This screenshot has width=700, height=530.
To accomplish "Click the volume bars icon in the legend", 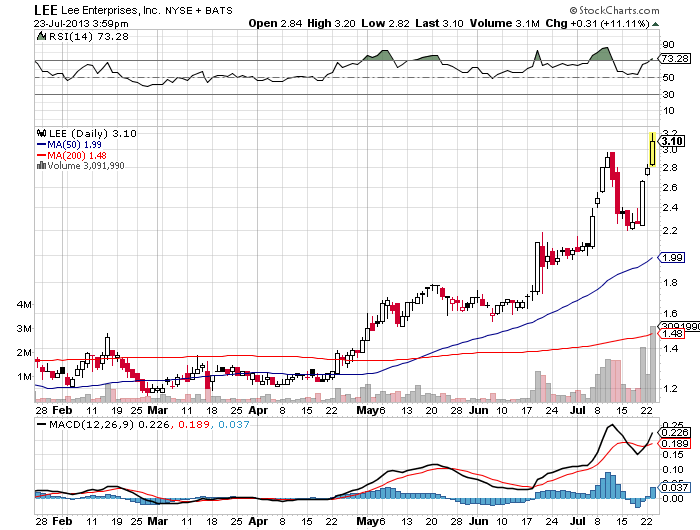I will [42, 166].
